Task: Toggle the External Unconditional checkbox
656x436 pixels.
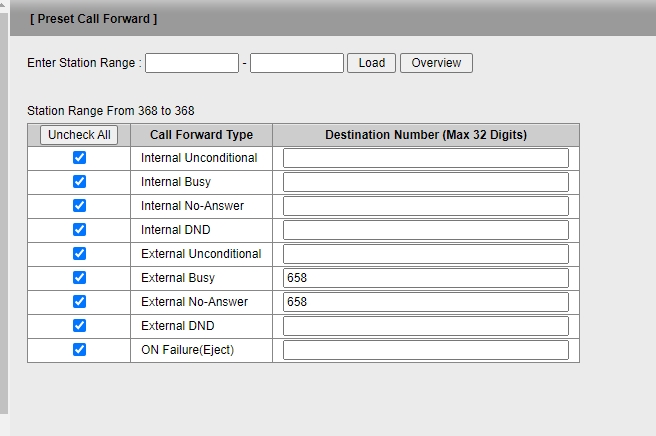Action: pyautogui.click(x=79, y=254)
